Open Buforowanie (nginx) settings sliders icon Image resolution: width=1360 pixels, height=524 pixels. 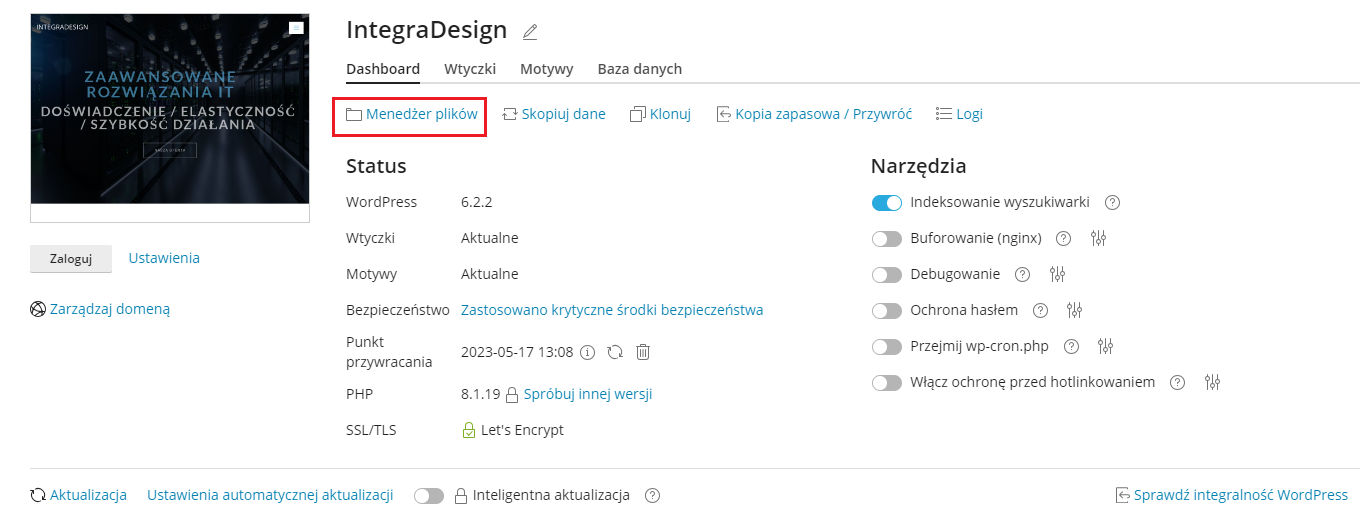pyautogui.click(x=1099, y=238)
